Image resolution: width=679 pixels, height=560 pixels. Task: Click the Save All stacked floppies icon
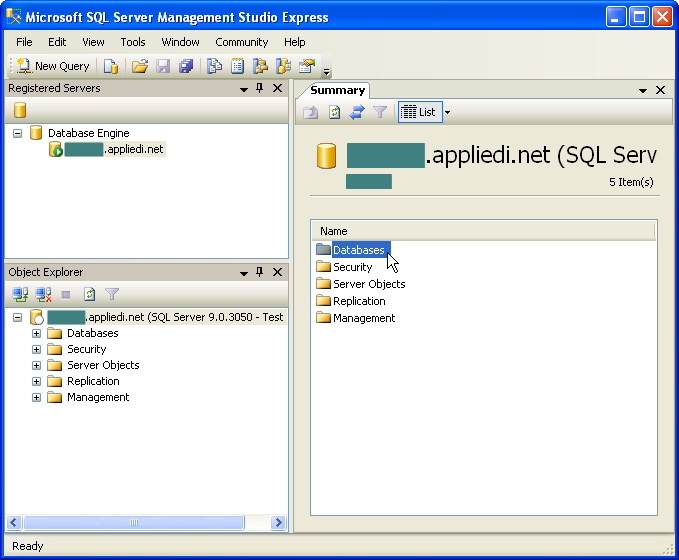point(186,66)
